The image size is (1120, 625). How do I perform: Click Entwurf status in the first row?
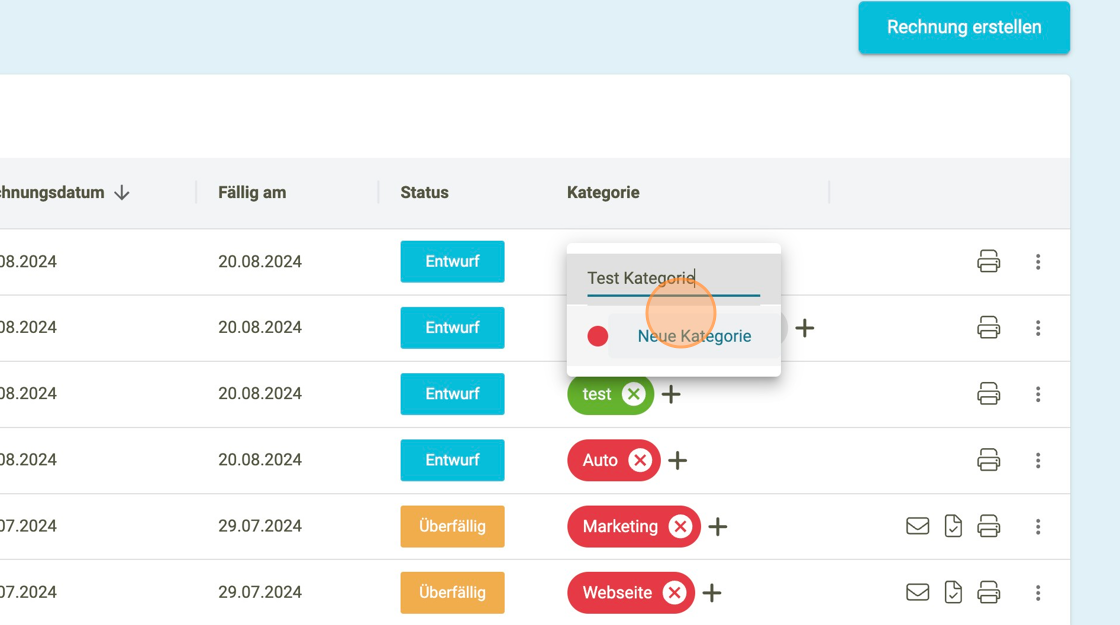tap(452, 261)
